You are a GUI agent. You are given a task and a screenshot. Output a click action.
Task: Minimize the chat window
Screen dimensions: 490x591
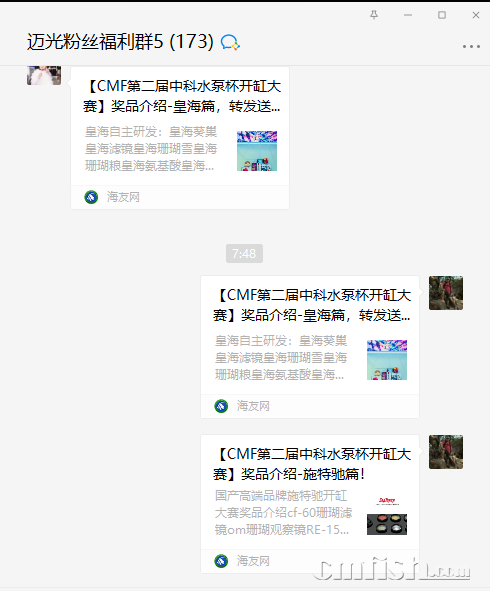407,15
